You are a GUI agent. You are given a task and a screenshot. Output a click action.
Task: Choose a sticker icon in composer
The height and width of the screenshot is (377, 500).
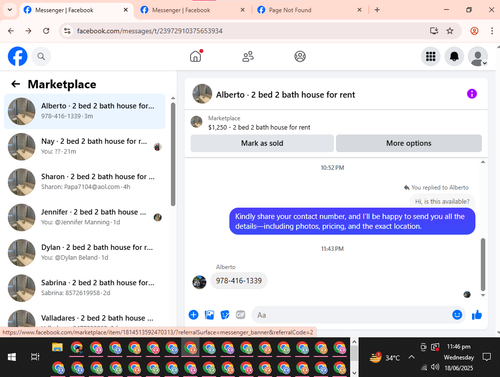tap(225, 315)
